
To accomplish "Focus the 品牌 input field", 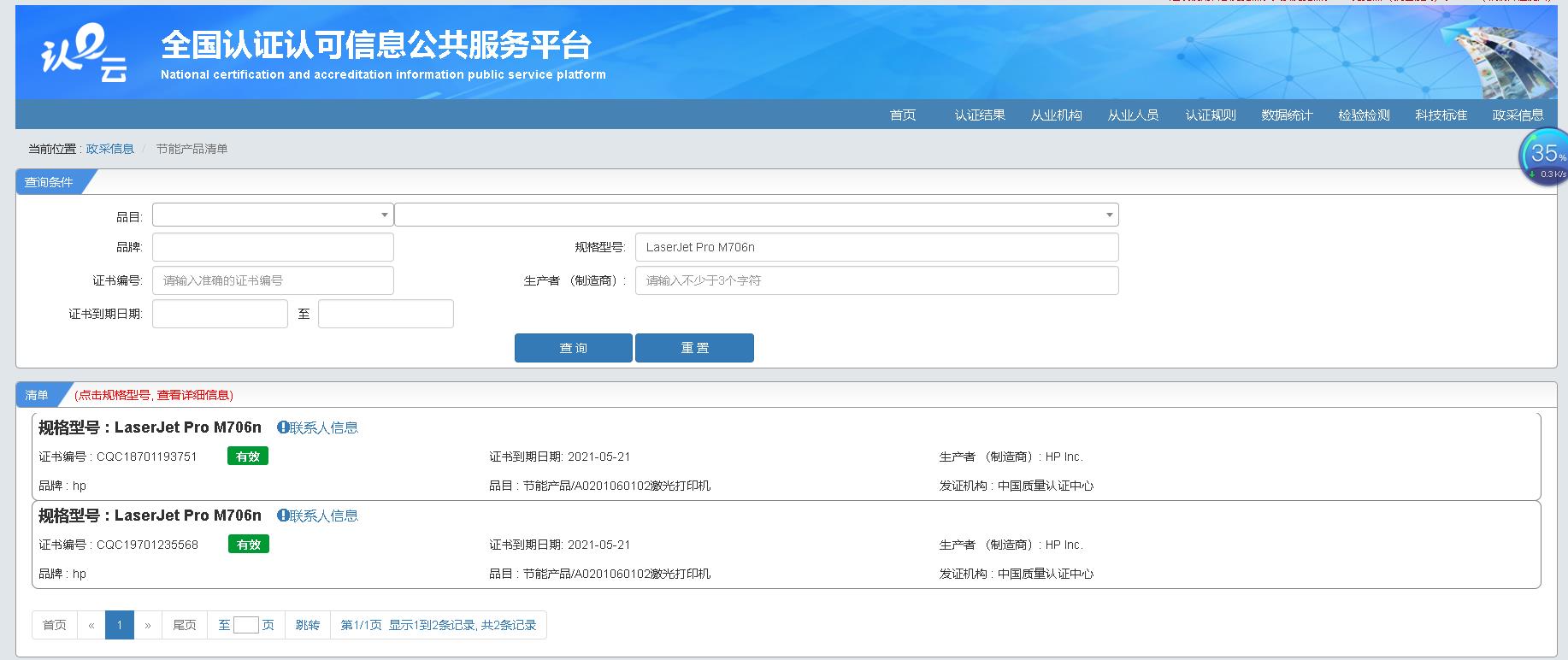I will coord(273,247).
